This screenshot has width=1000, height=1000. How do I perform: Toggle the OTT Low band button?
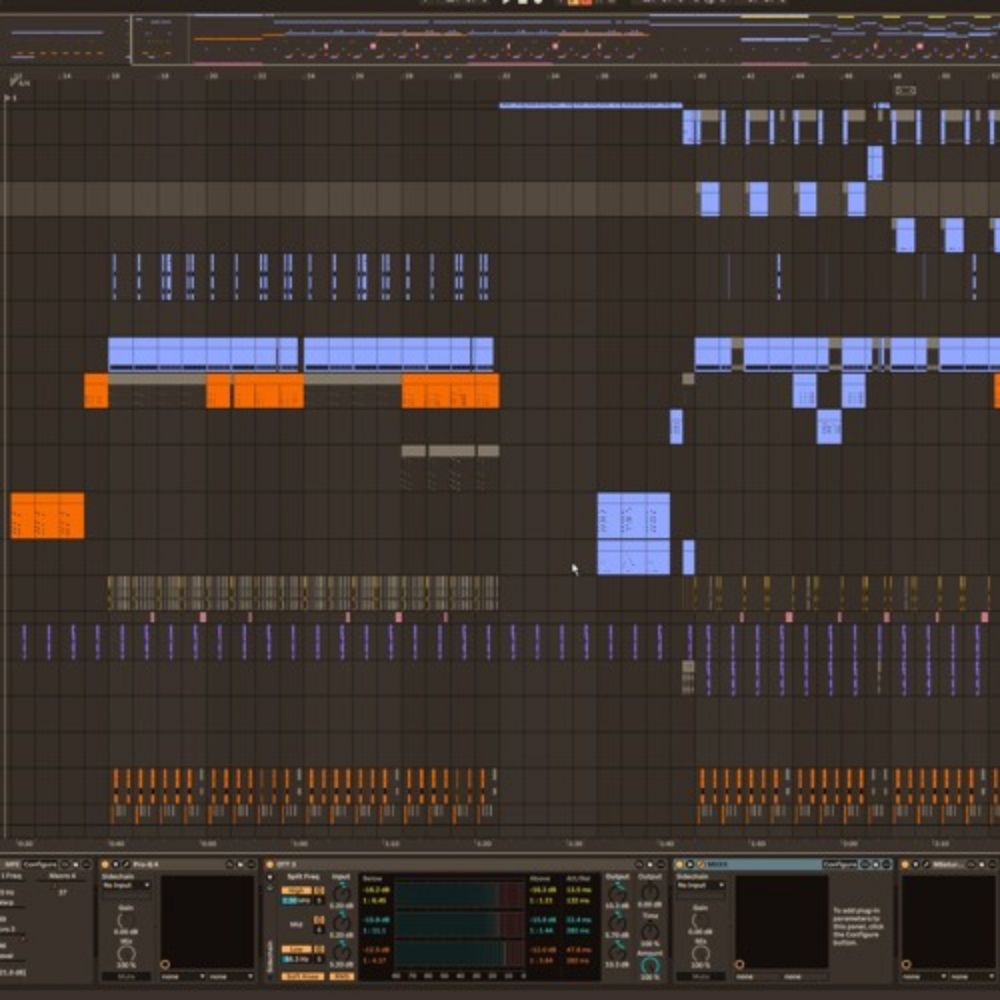coord(296,949)
